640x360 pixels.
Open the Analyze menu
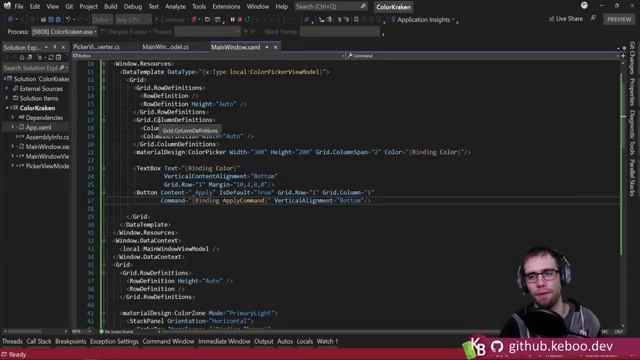tap(175, 7)
